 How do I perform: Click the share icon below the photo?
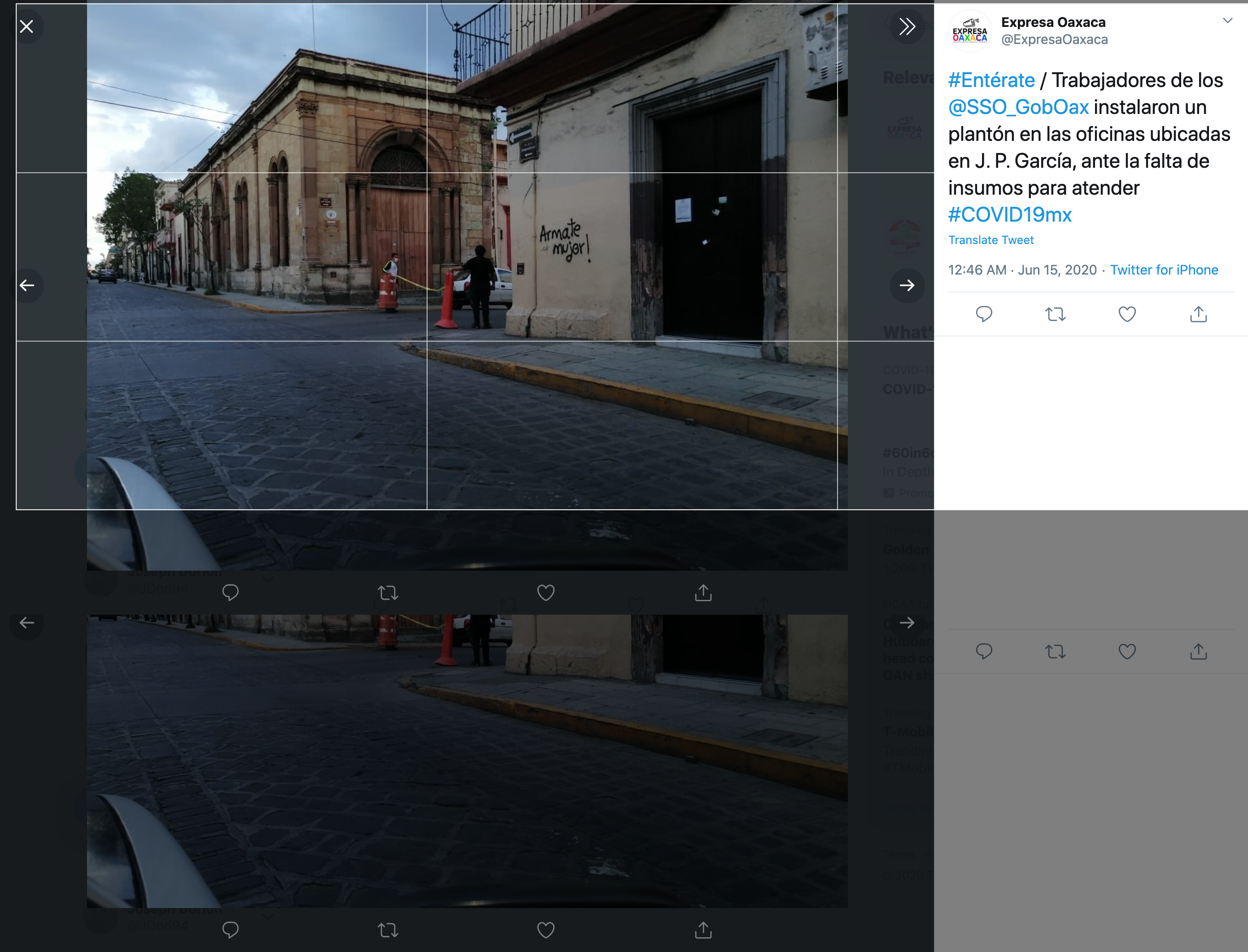[703, 593]
